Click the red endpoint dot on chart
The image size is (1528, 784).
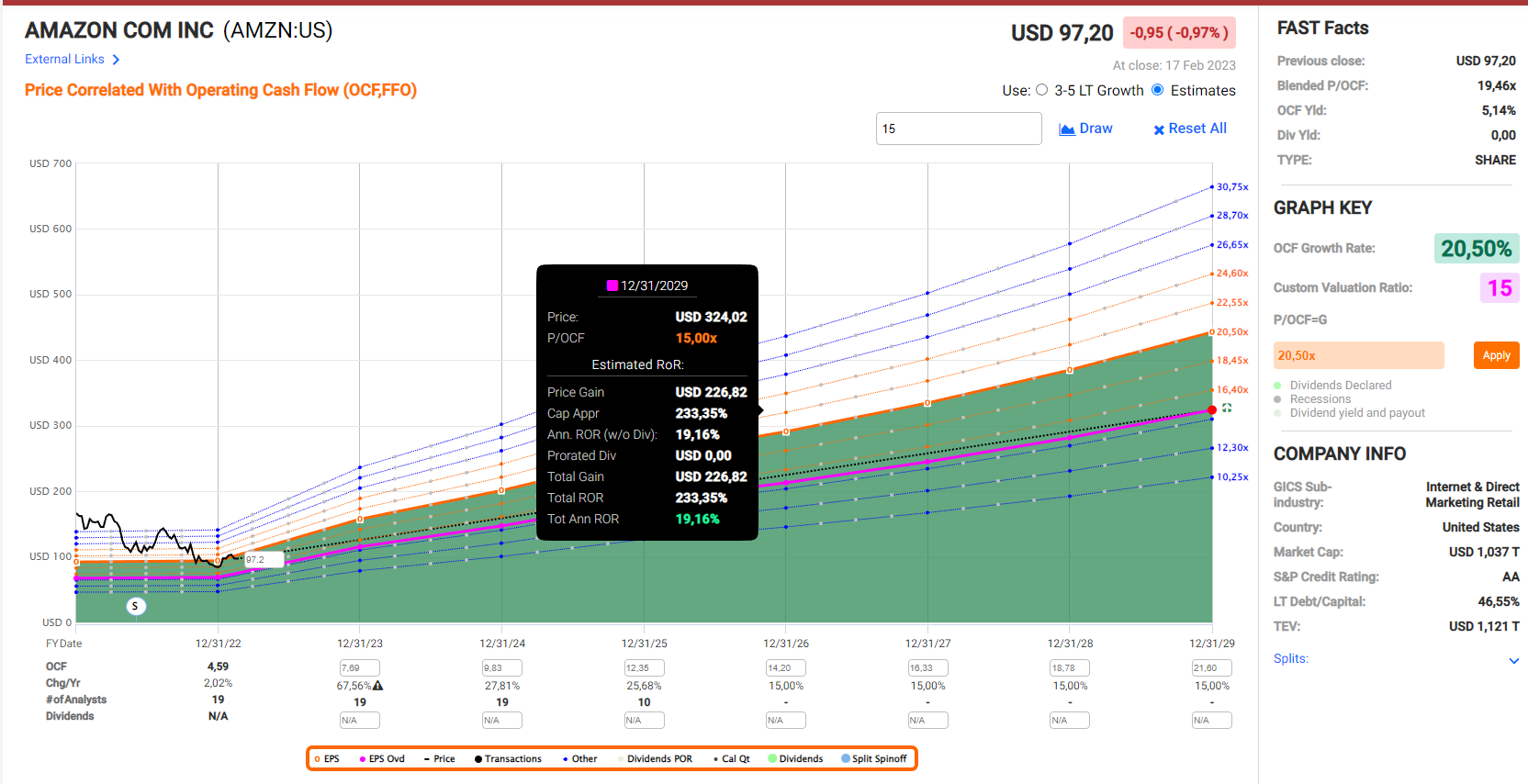click(x=1212, y=409)
